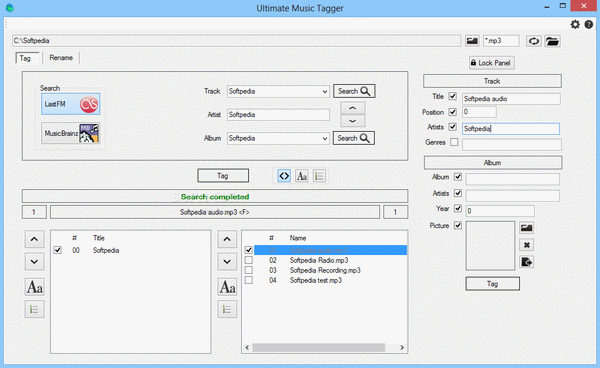Viewport: 600px width, 368px height.
Task: Toggle the album Artists checkbox
Action: click(458, 193)
